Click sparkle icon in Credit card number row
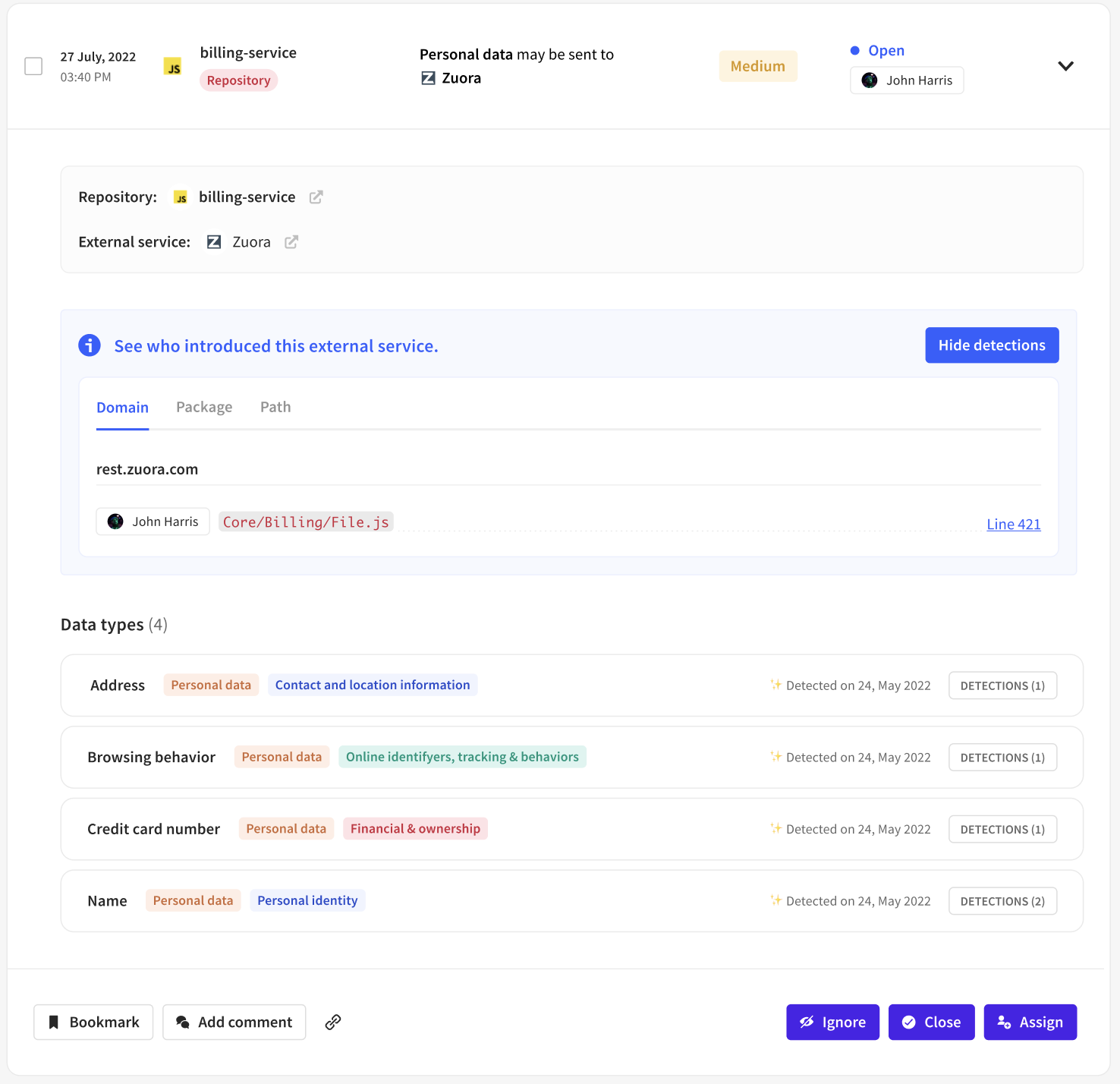1120x1084 pixels. click(x=776, y=827)
